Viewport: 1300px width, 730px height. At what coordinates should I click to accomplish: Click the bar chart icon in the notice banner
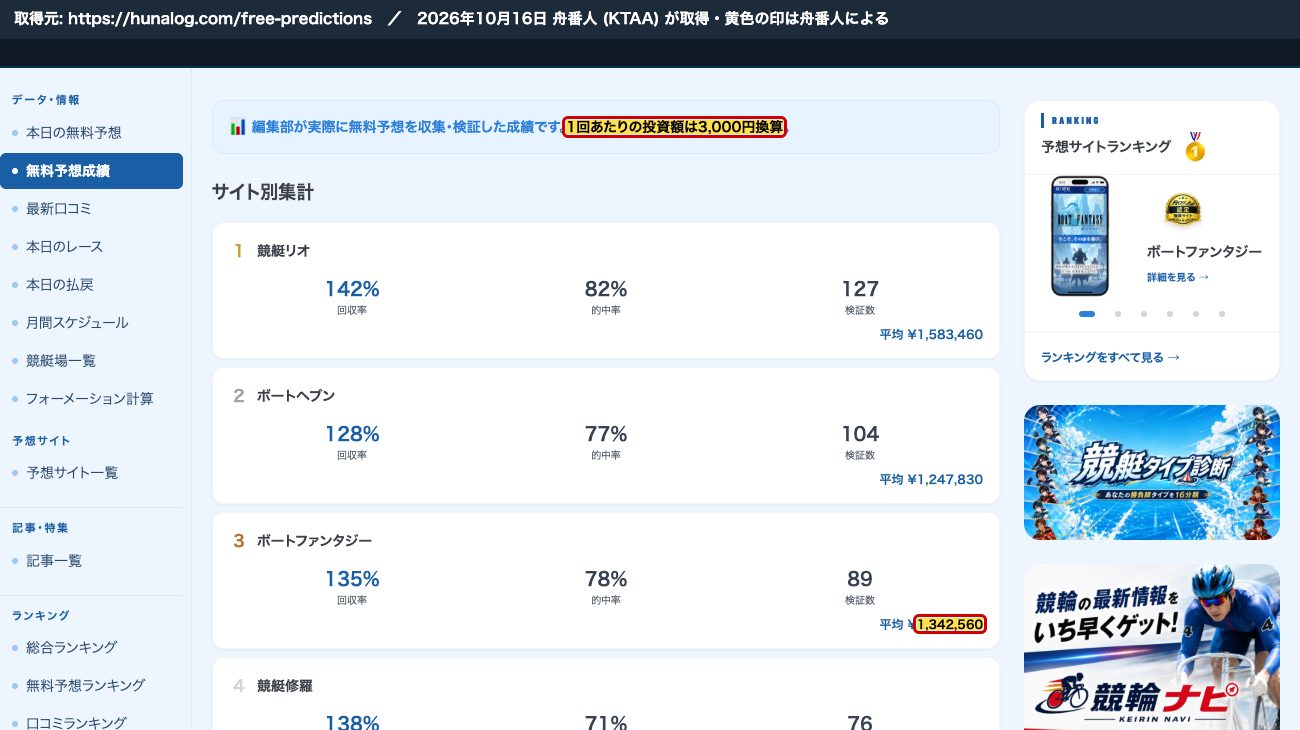point(238,127)
